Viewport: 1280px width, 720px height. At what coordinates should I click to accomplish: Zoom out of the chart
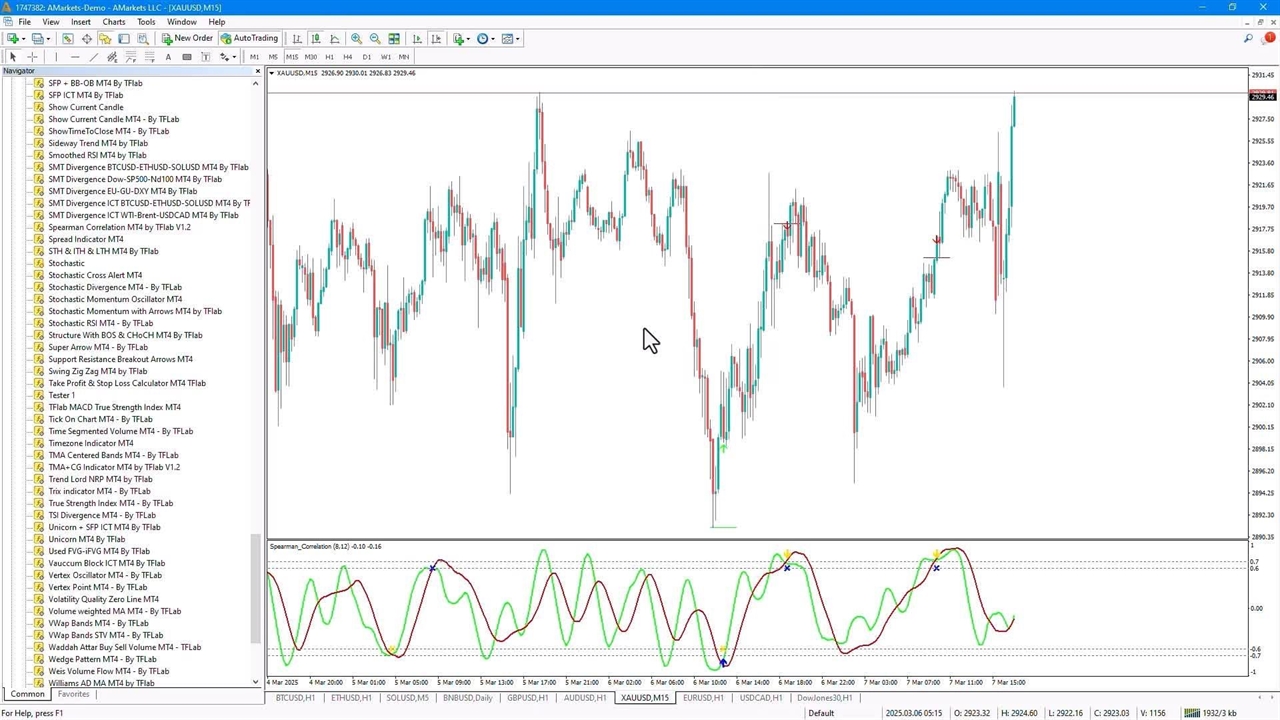(x=375, y=39)
